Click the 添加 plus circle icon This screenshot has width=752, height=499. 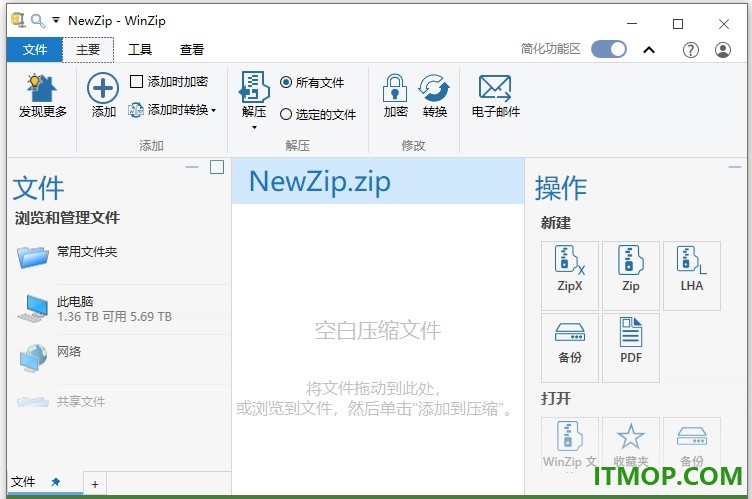(x=103, y=88)
